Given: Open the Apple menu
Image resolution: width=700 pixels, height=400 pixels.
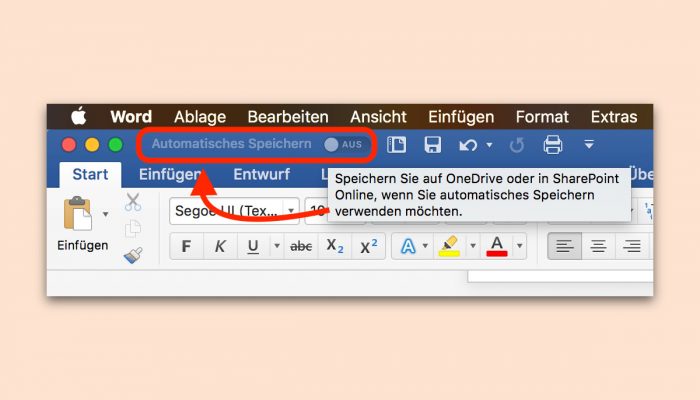Looking at the screenshot, I should (x=79, y=117).
